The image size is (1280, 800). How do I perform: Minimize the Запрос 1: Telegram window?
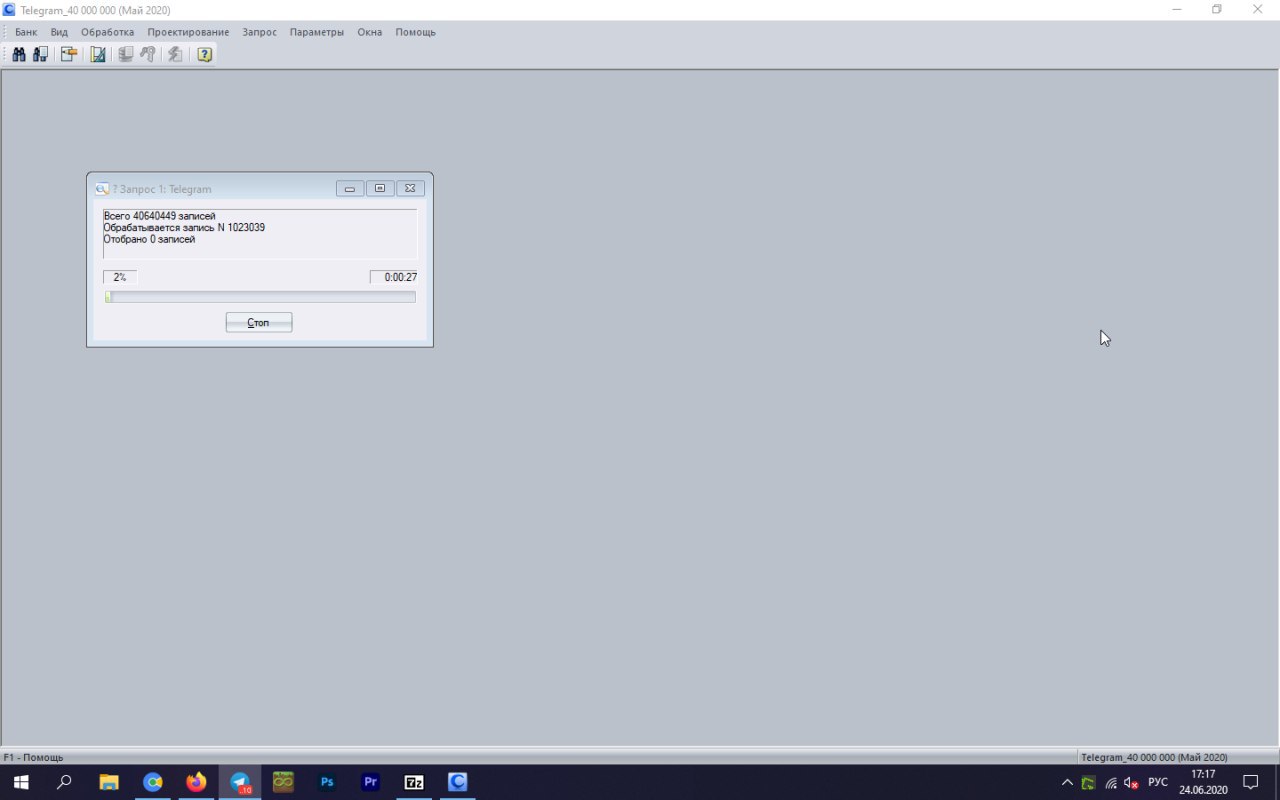(x=350, y=188)
